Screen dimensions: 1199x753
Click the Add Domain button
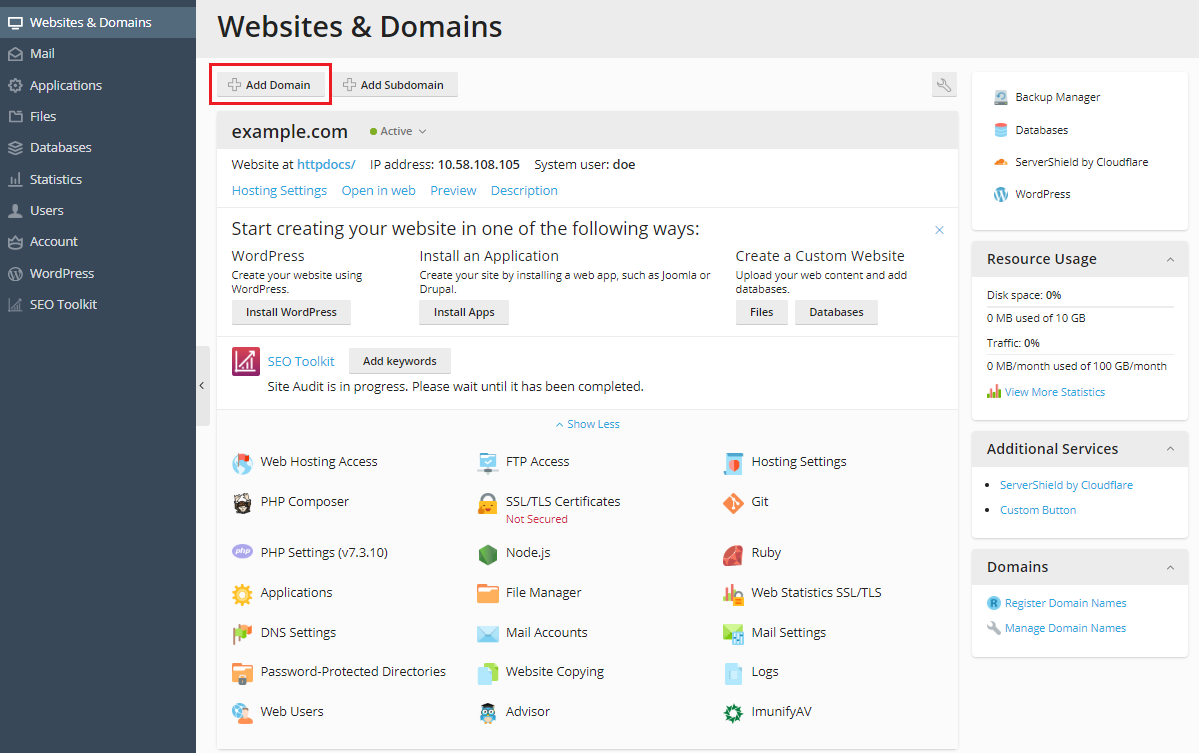click(269, 85)
